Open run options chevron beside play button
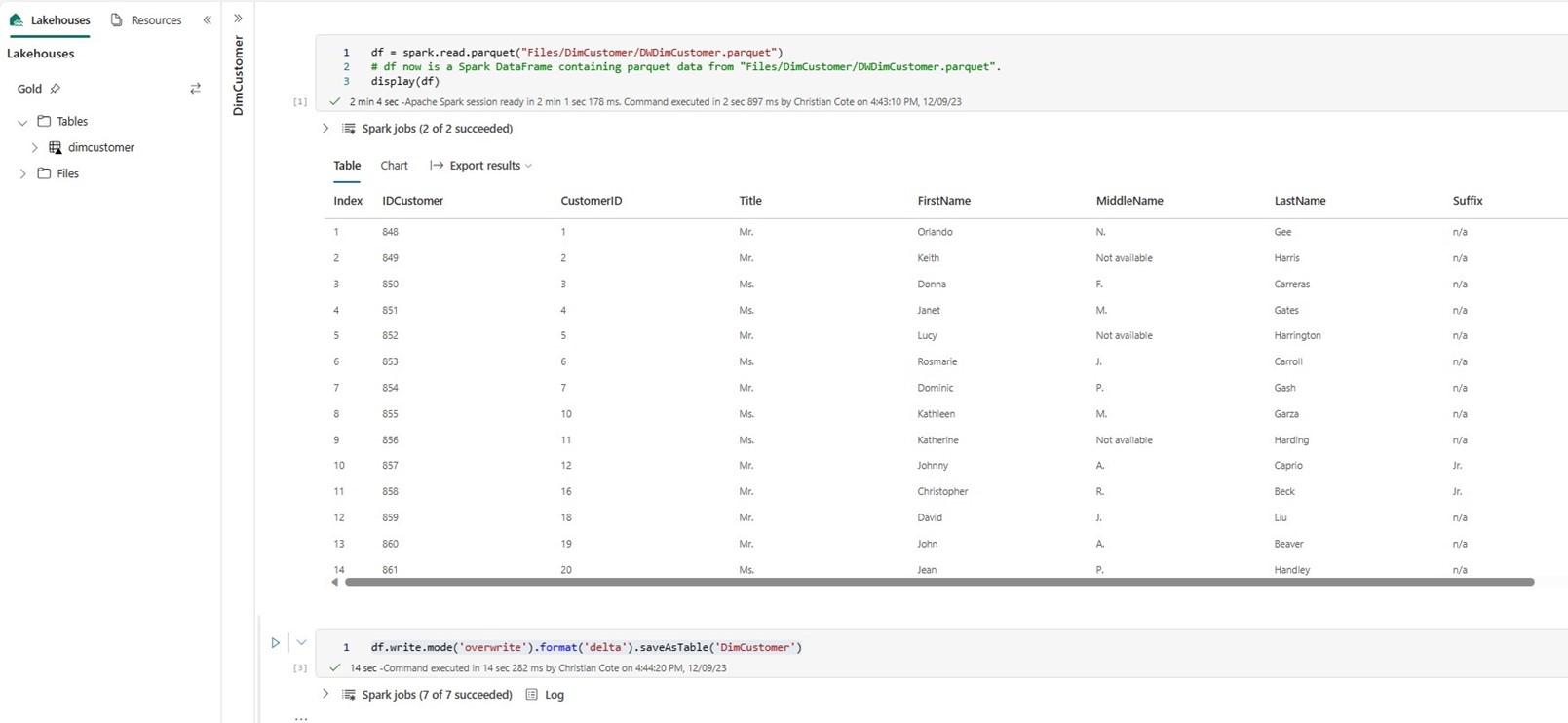 pos(301,643)
